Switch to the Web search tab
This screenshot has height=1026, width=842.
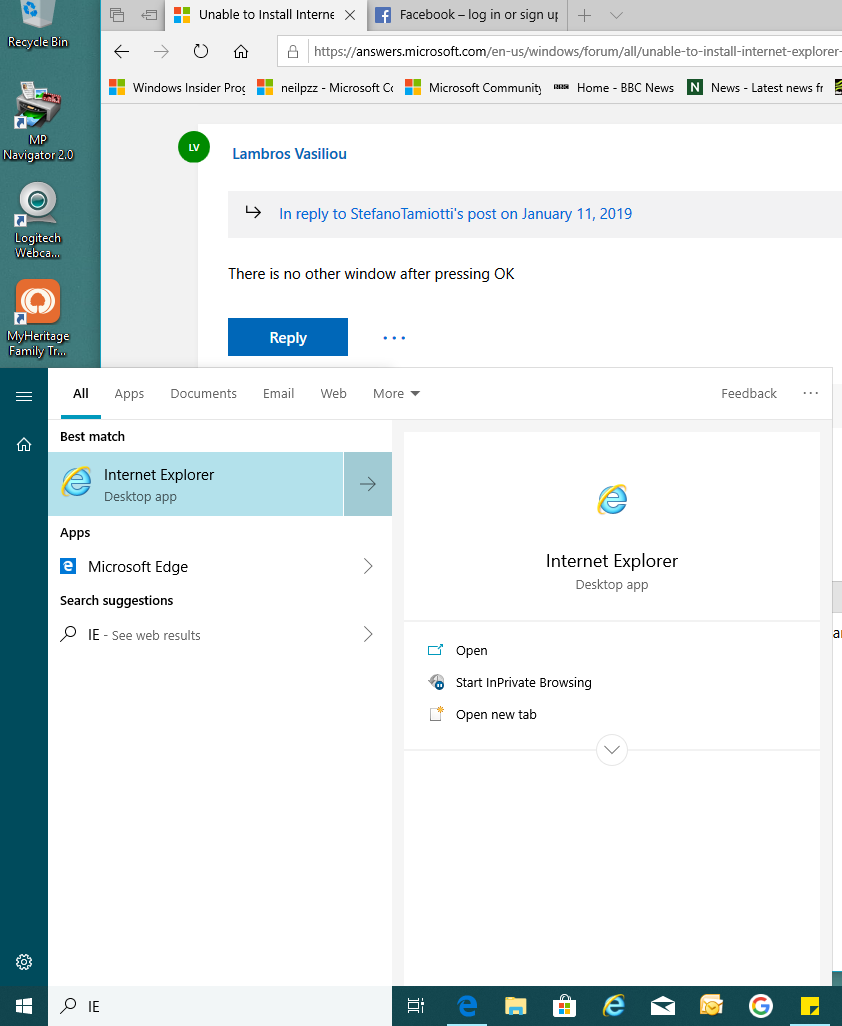tap(333, 393)
